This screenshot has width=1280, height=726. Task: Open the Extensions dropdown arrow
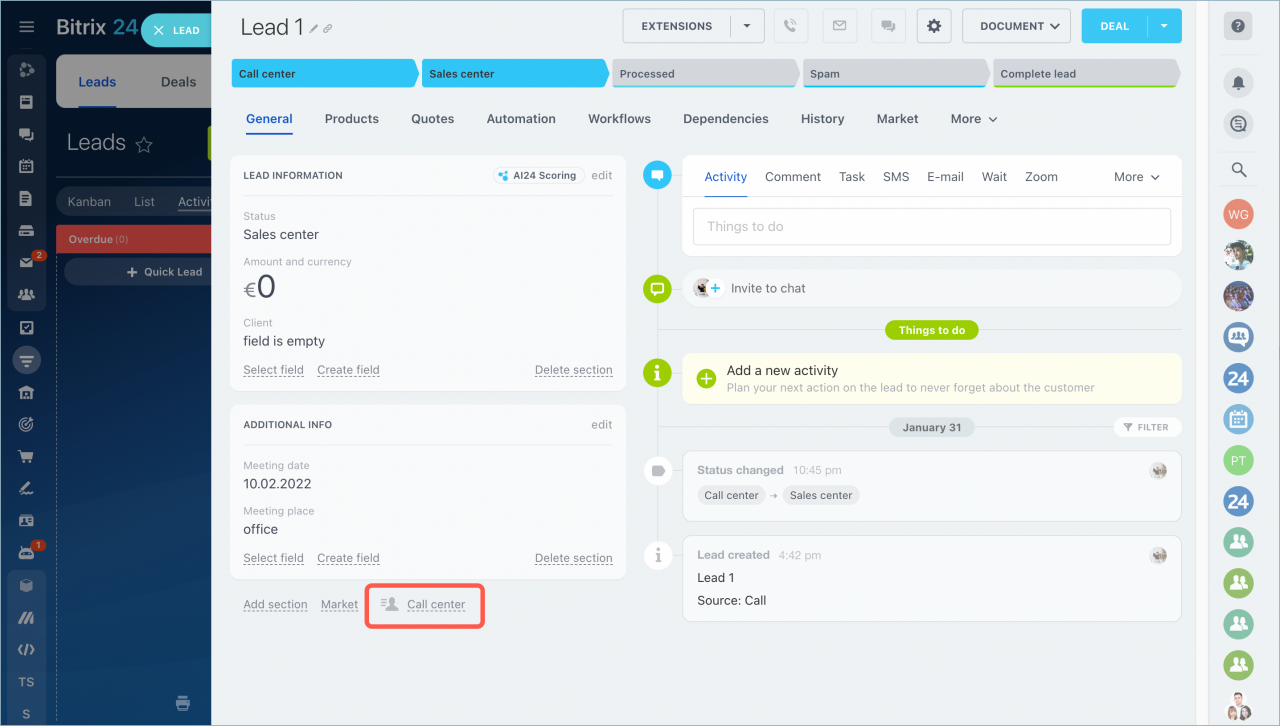pyautogui.click(x=747, y=26)
